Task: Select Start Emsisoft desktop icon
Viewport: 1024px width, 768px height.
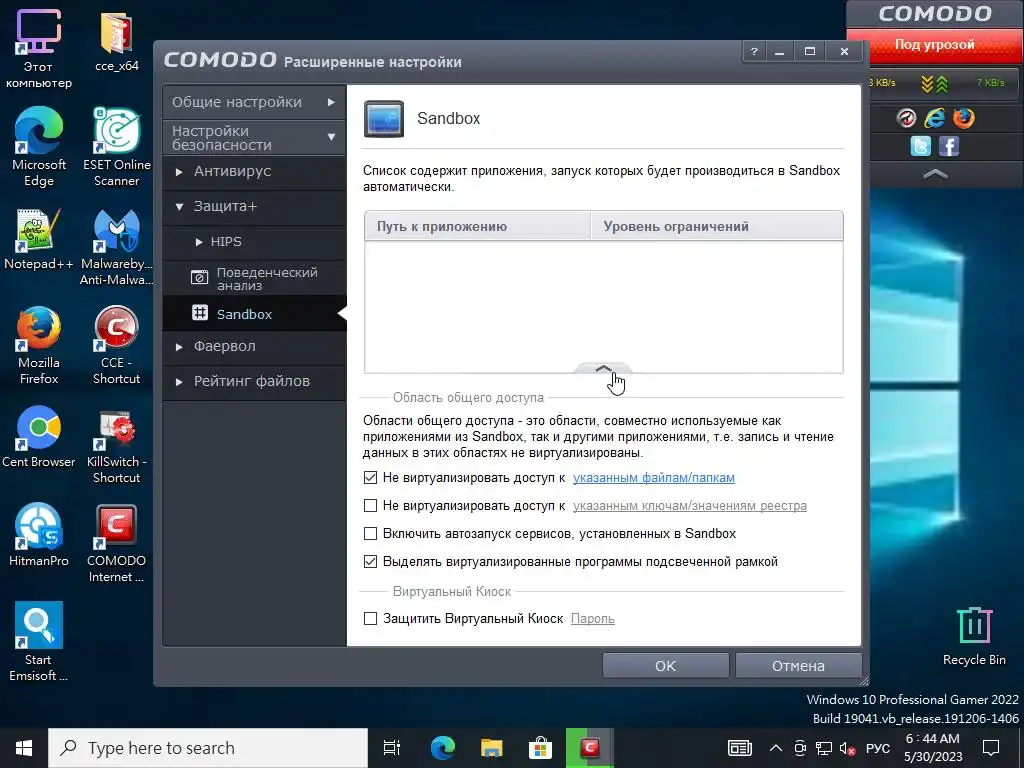Action: click(39, 642)
